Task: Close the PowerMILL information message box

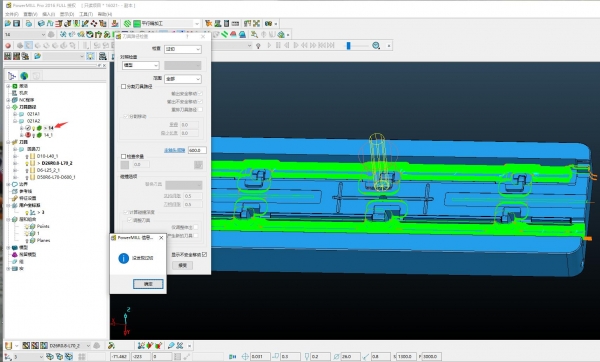Action: (x=161, y=238)
